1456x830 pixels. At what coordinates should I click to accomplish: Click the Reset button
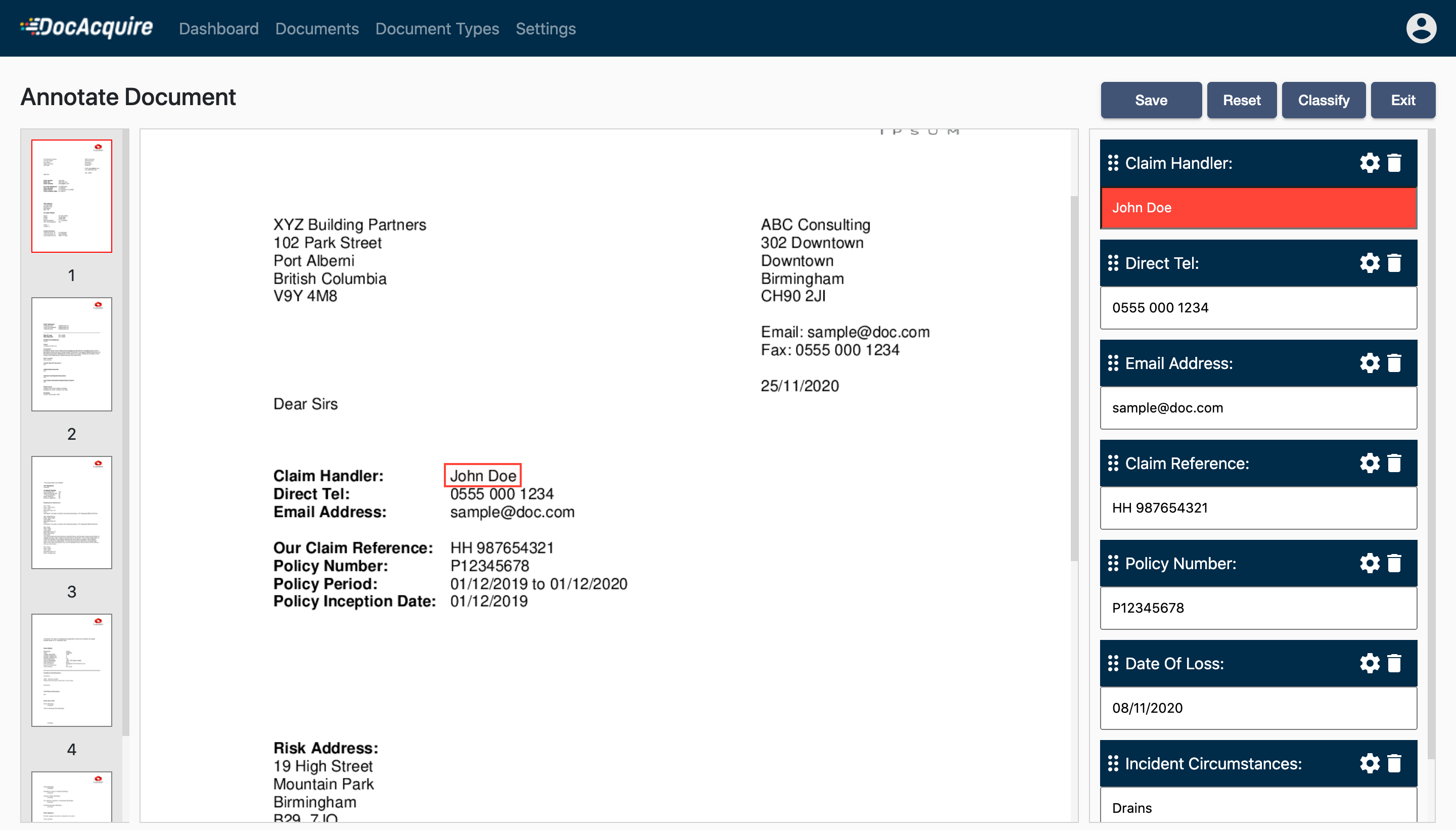pos(1241,100)
